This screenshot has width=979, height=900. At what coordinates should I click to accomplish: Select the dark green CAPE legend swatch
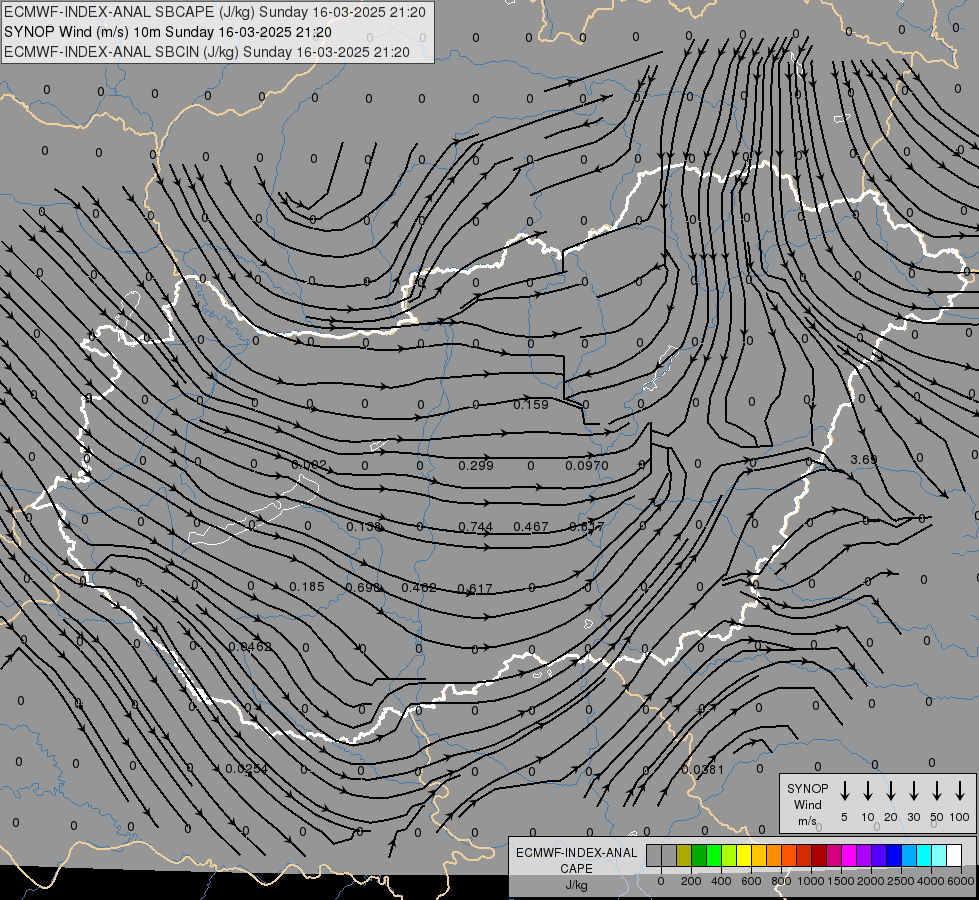click(699, 855)
